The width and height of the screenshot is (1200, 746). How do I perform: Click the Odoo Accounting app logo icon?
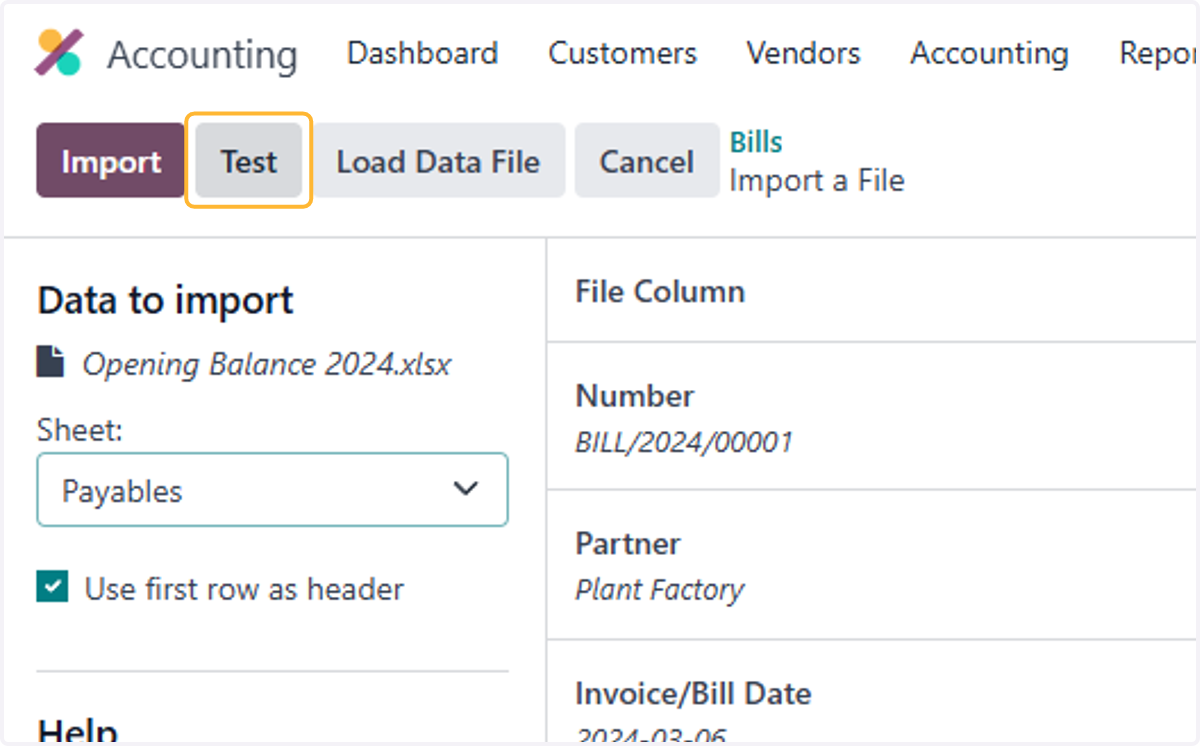[59, 53]
